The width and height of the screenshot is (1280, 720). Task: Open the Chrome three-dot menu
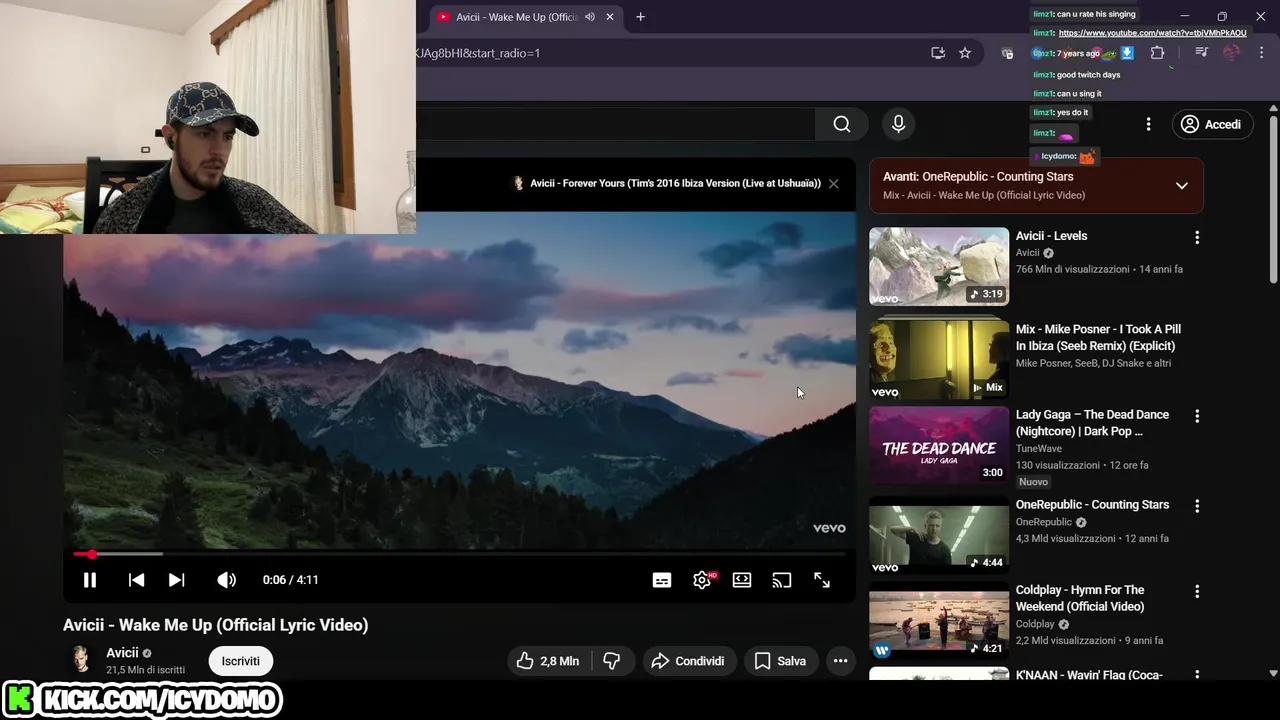click(x=1263, y=53)
